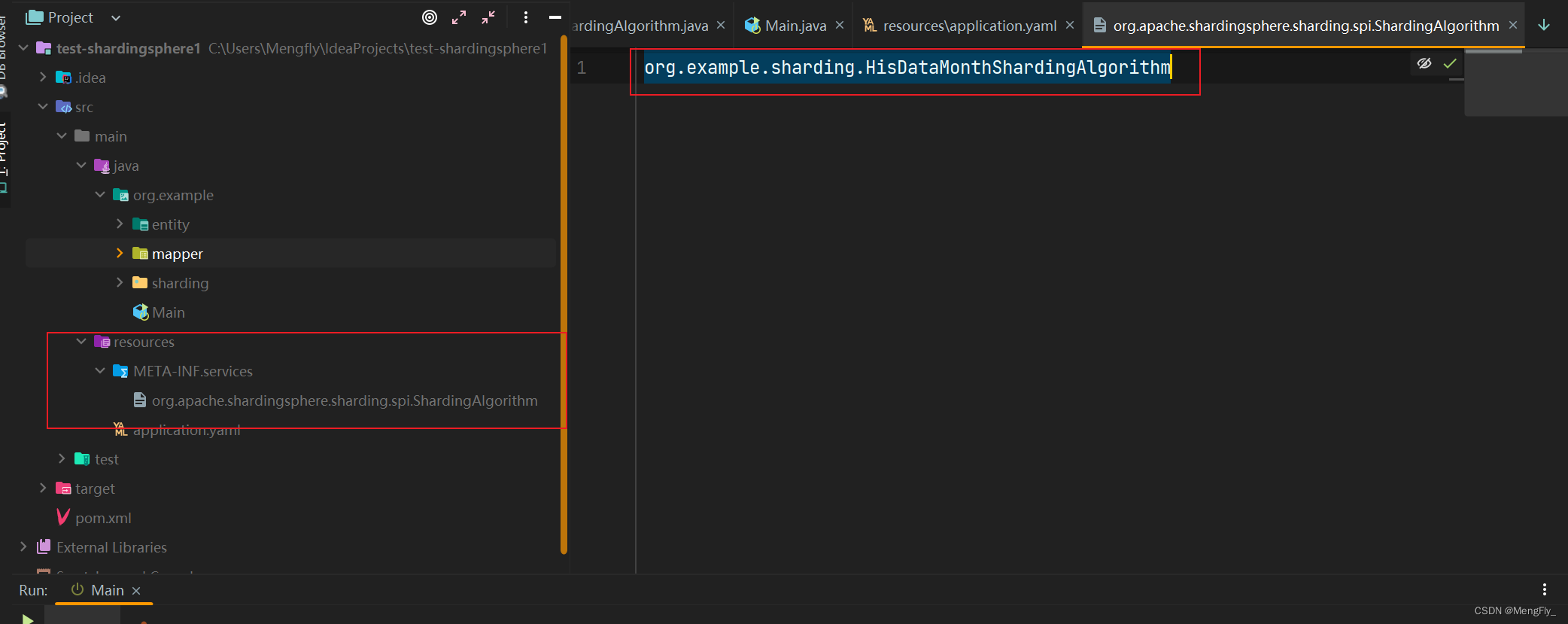1568x624 pixels.
Task: Open the Project view dropdown
Action: 116,17
